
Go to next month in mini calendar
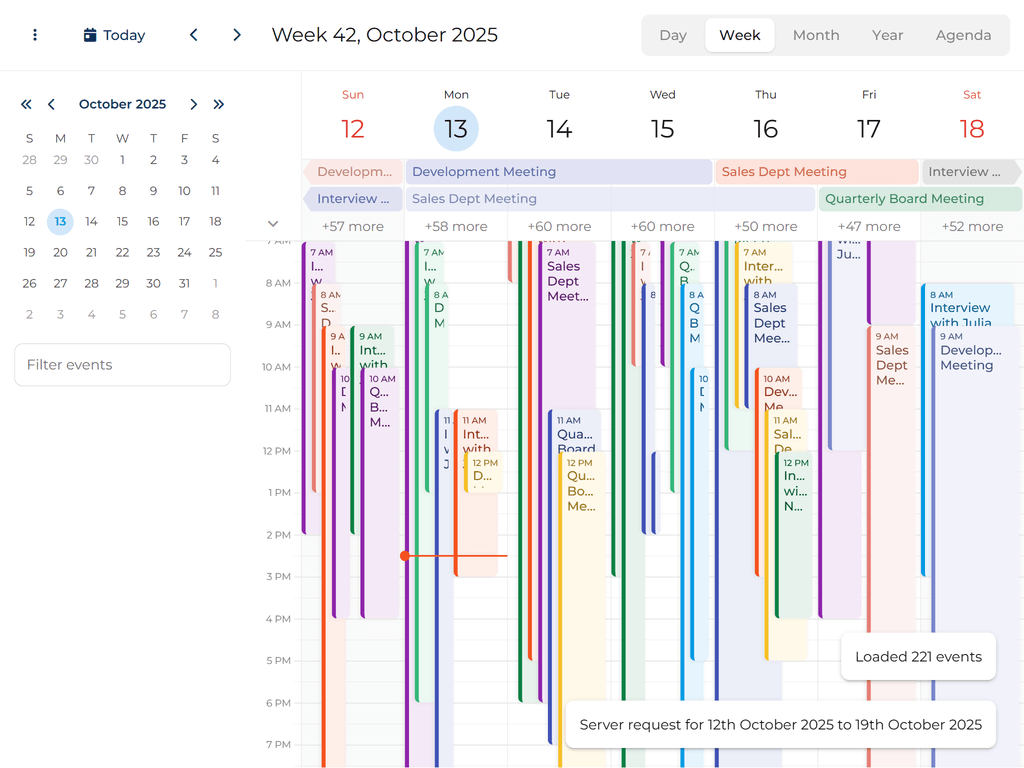[194, 104]
